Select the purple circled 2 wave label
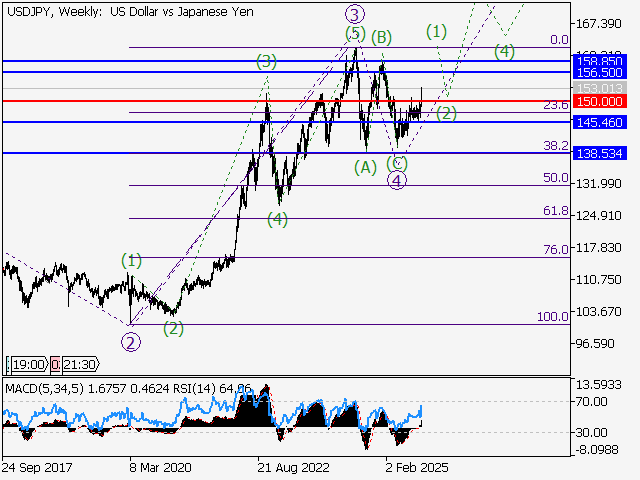640x480 pixels. [x=131, y=342]
